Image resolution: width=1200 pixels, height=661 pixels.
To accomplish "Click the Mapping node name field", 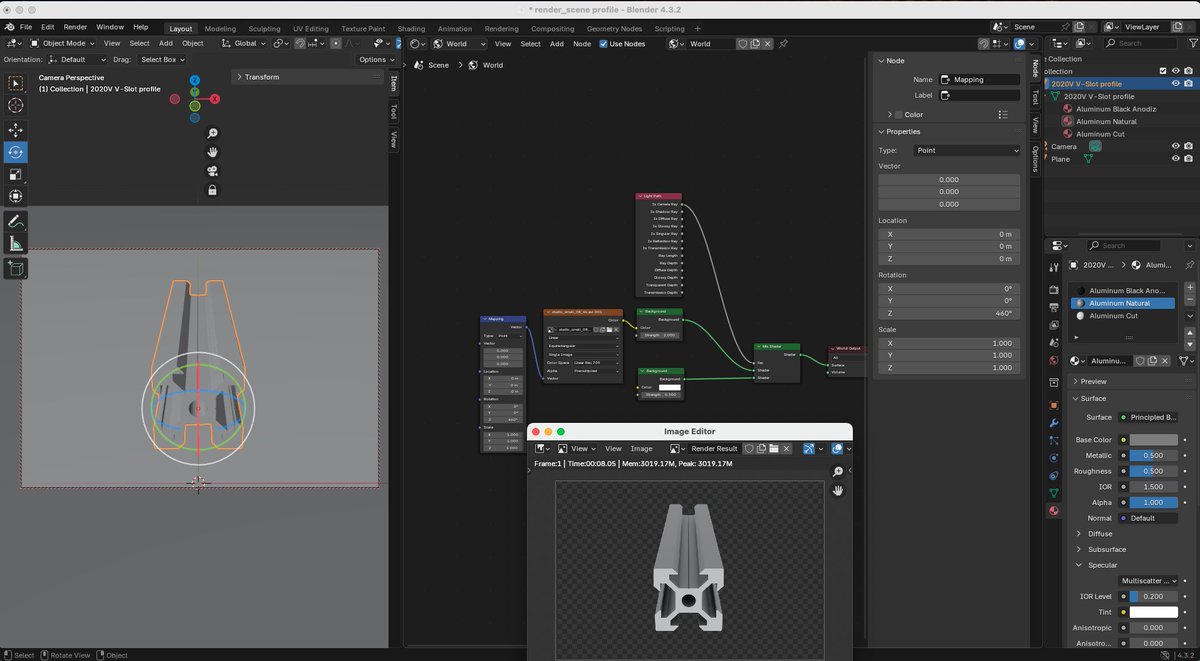I will [x=980, y=79].
